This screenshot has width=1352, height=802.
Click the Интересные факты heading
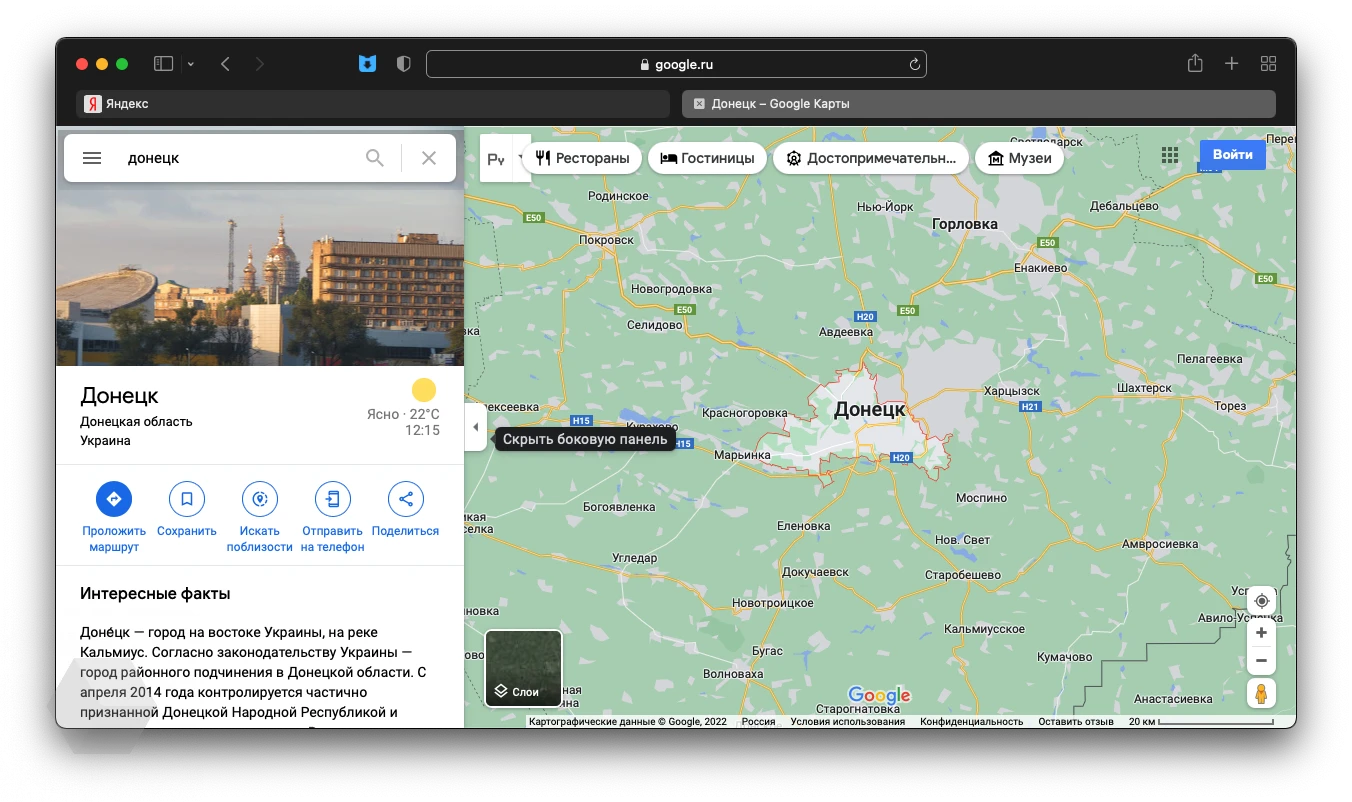click(x=155, y=594)
